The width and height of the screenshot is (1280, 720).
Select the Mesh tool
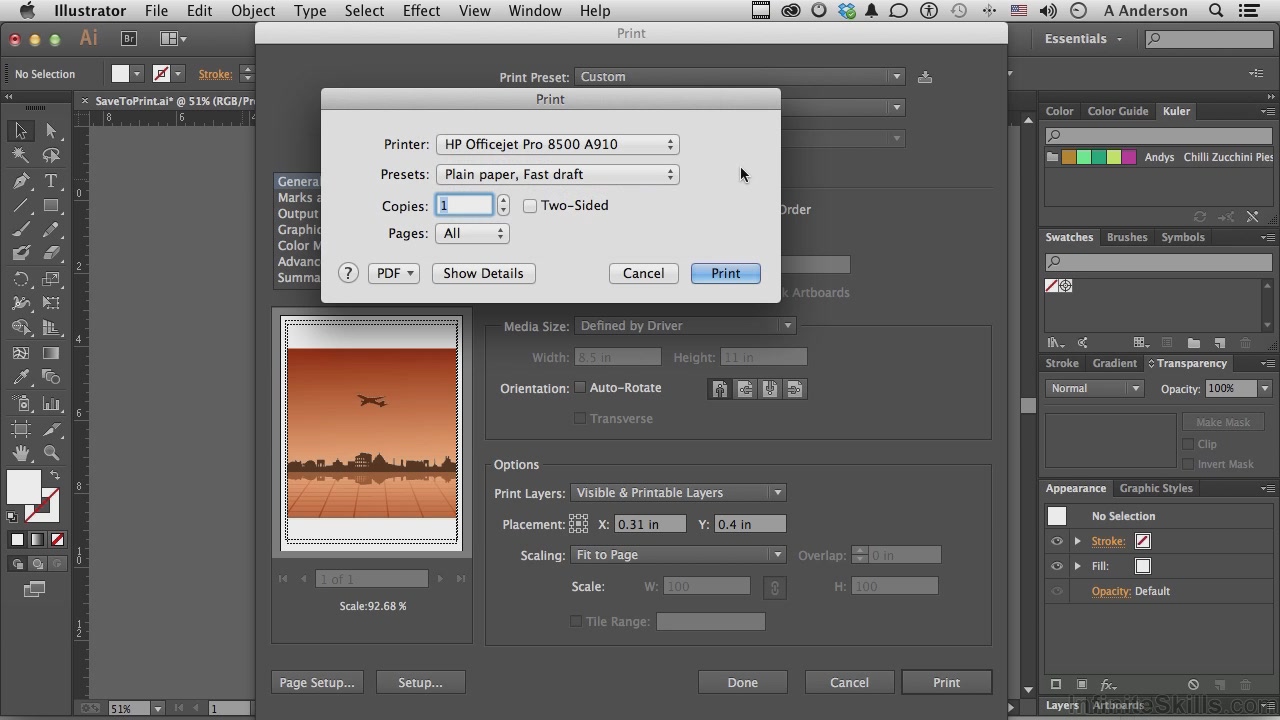(21, 353)
